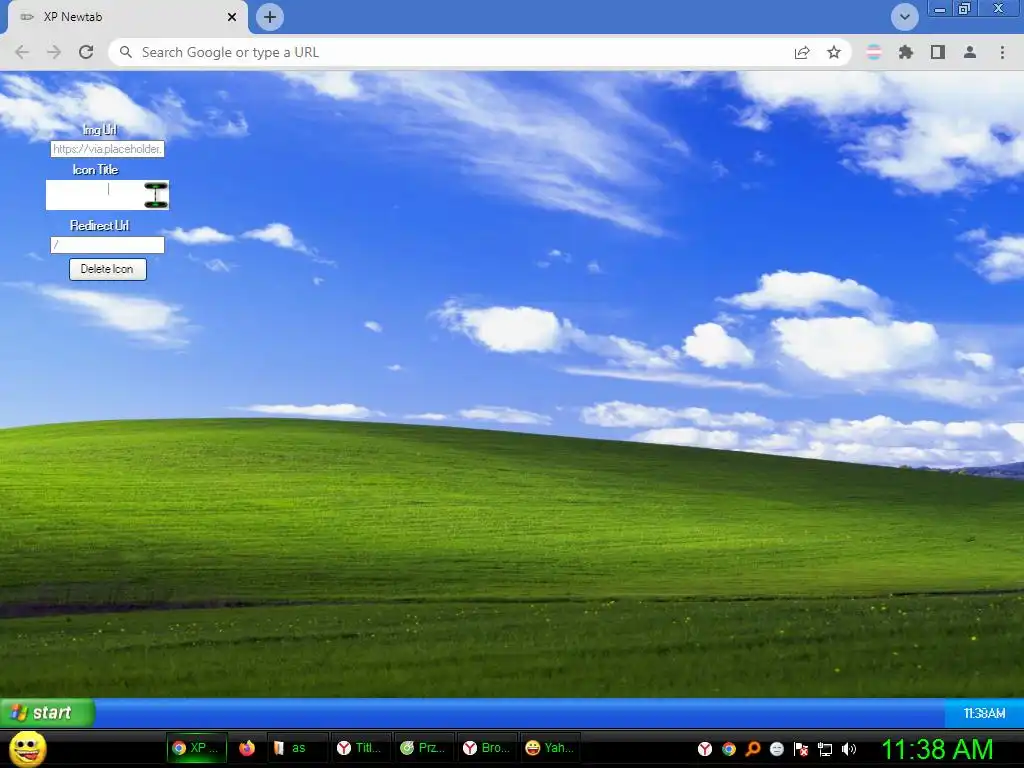1024x768 pixels.
Task: Open the volume speaker tray icon
Action: tap(848, 749)
